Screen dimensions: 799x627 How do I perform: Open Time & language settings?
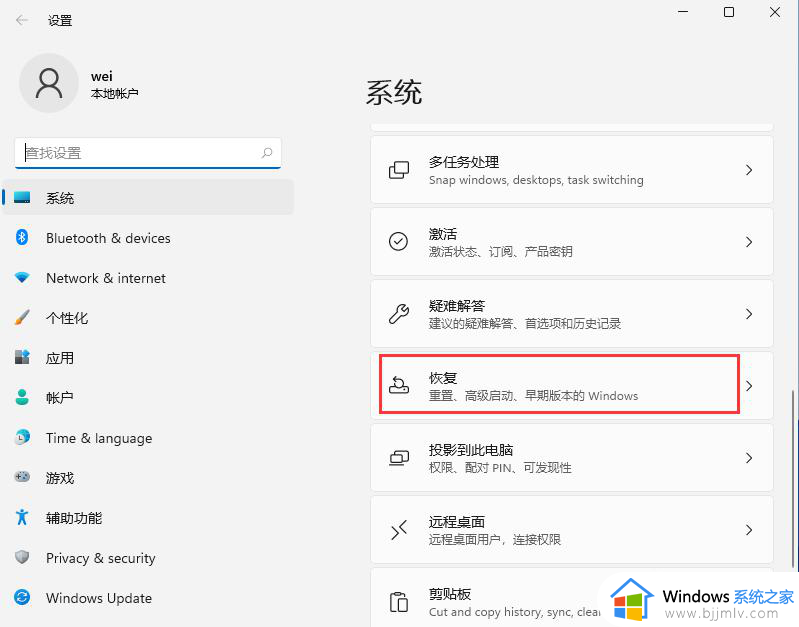point(148,437)
